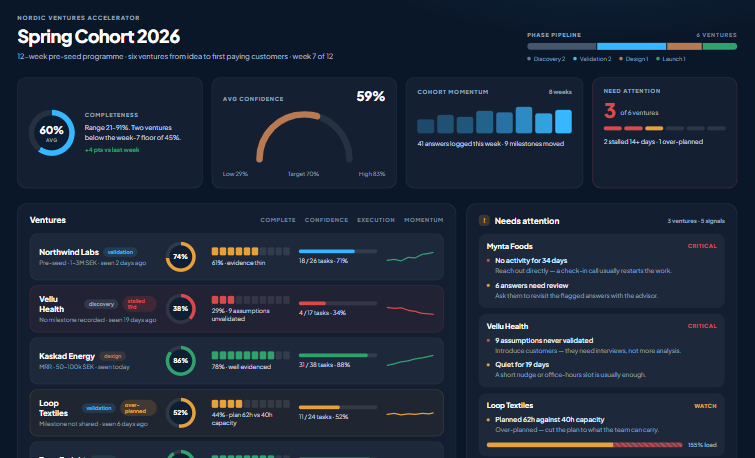755x458 pixels.
Task: Click Discovery 2 legend item
Action: coord(546,59)
